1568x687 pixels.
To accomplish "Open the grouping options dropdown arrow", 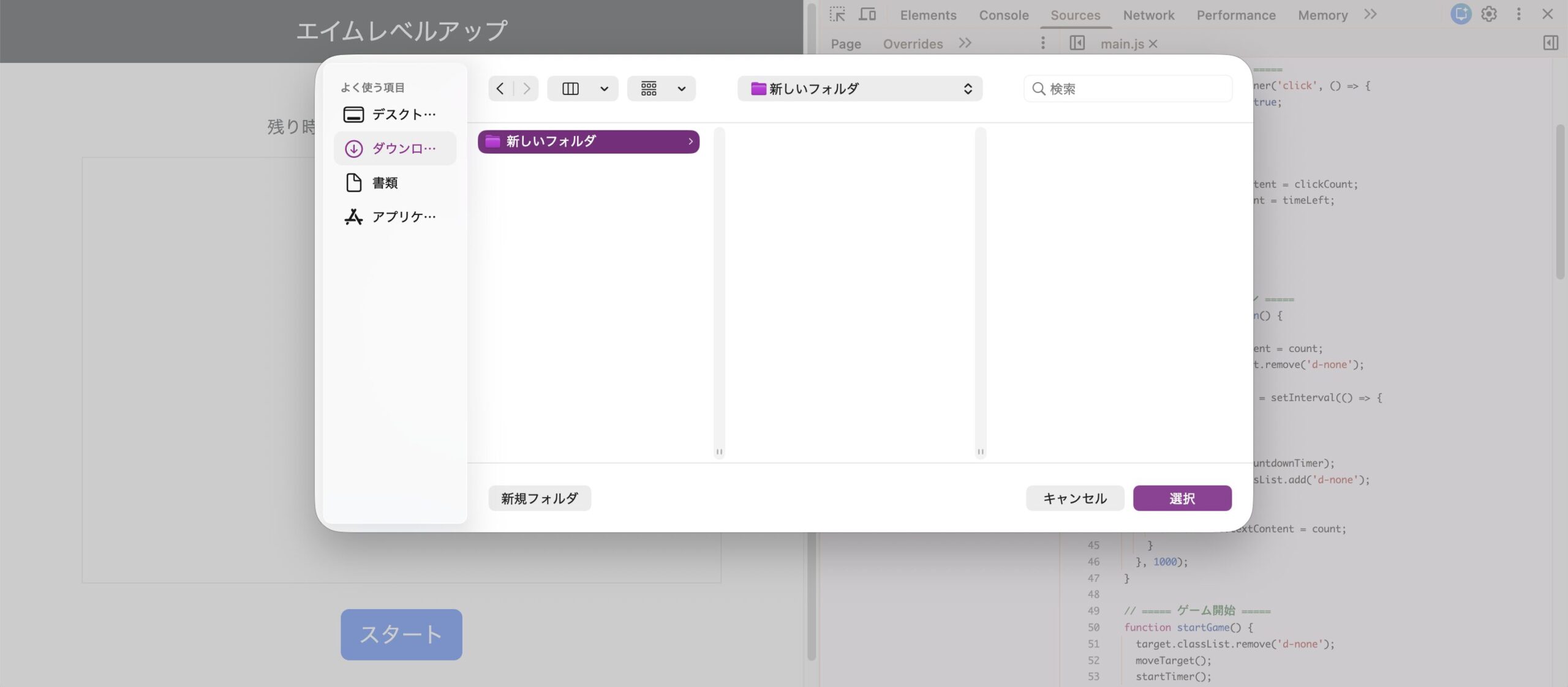I will click(x=681, y=89).
